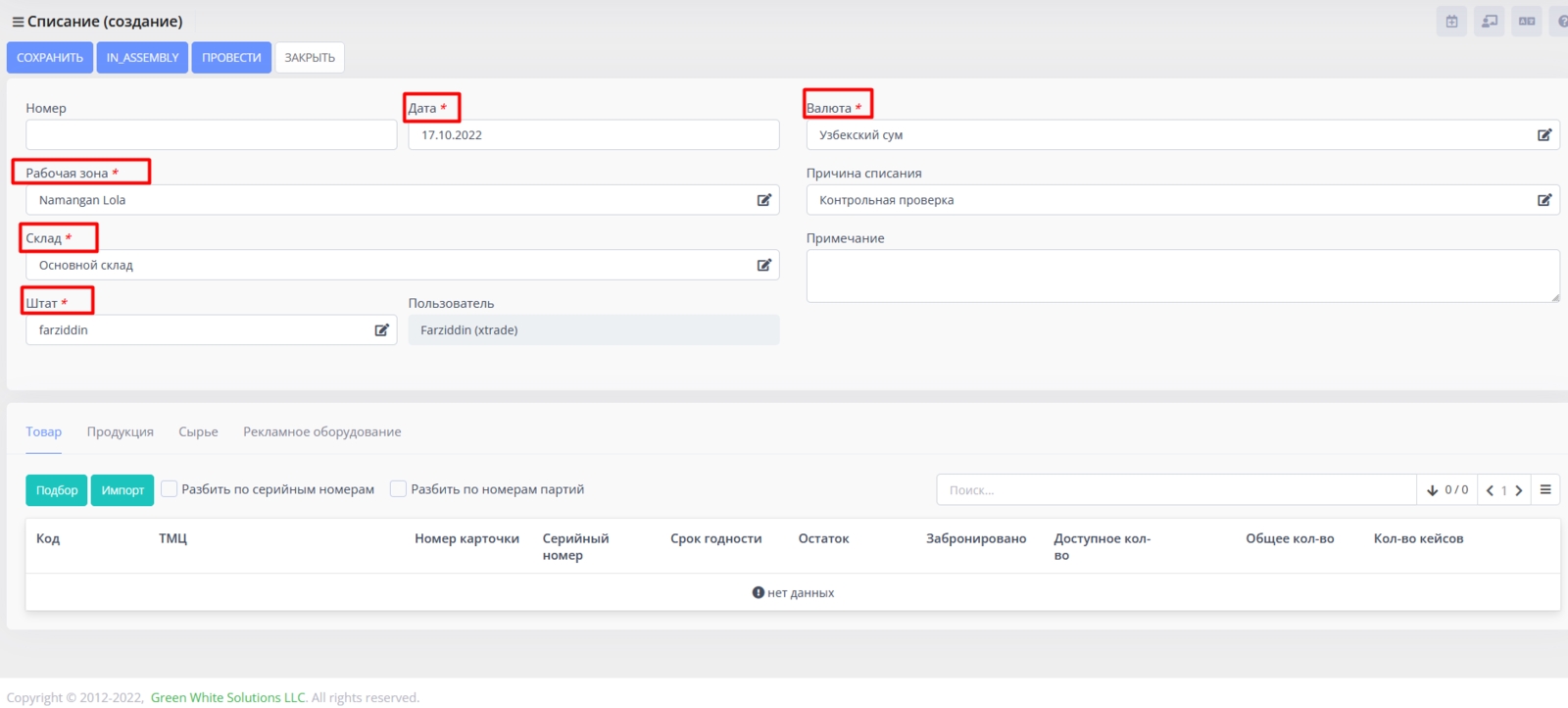This screenshot has width=1568, height=708.
Task: Click edit icon in Рабочая зона field
Action: click(x=763, y=200)
